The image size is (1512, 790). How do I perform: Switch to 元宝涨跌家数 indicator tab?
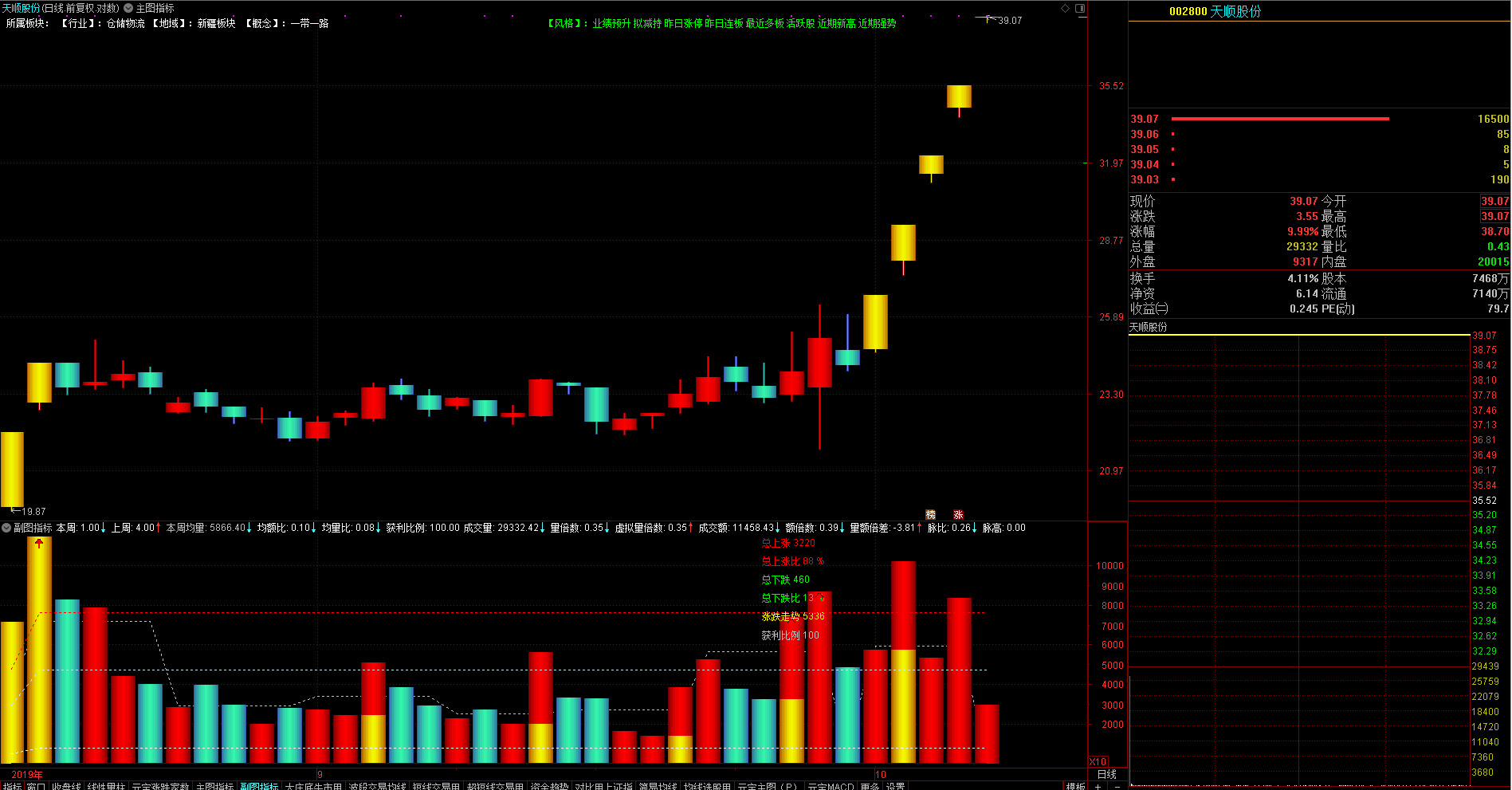click(x=160, y=786)
